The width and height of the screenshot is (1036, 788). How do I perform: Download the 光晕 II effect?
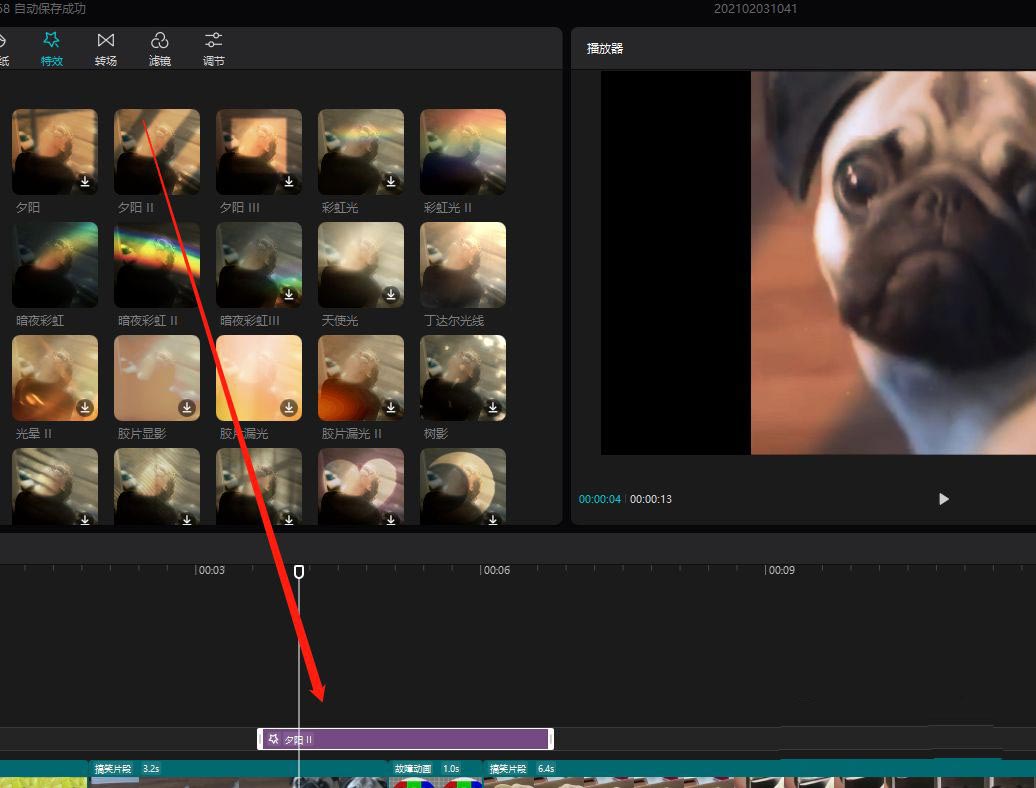[x=85, y=408]
